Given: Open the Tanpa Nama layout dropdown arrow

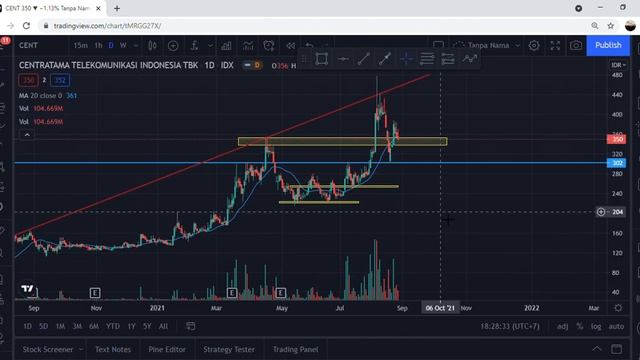Looking at the screenshot, I should coord(518,45).
